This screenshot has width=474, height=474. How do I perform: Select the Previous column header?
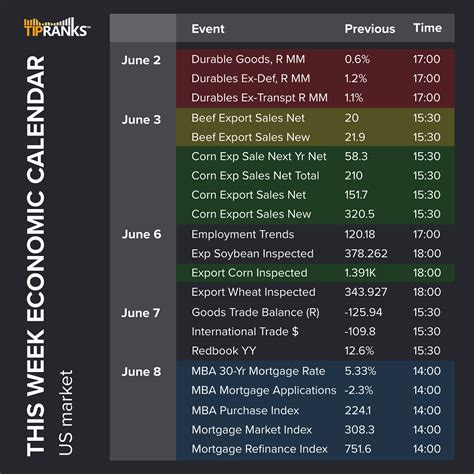(370, 29)
